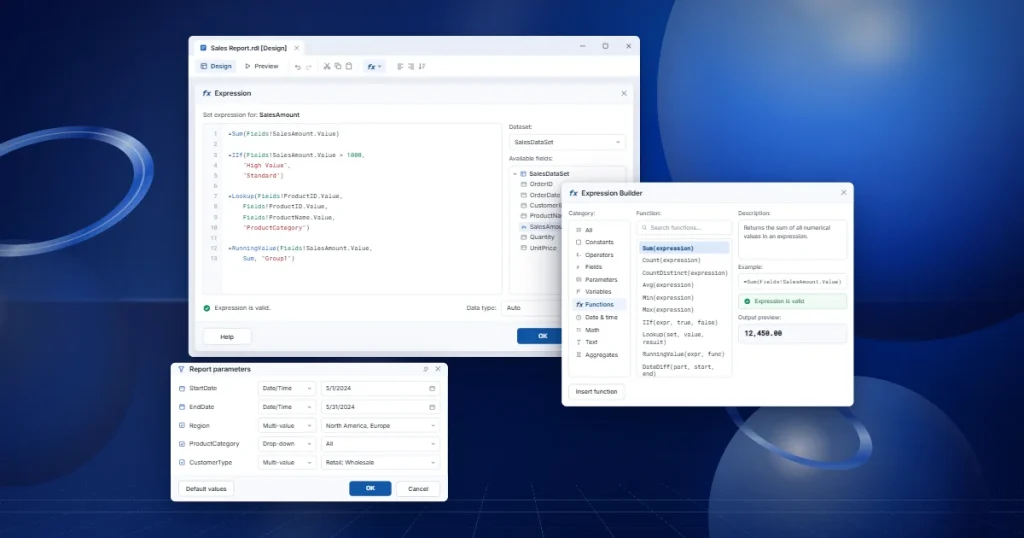1024x538 pixels.
Task: Select the All category in Expression Builder
Action: [x=584, y=230]
